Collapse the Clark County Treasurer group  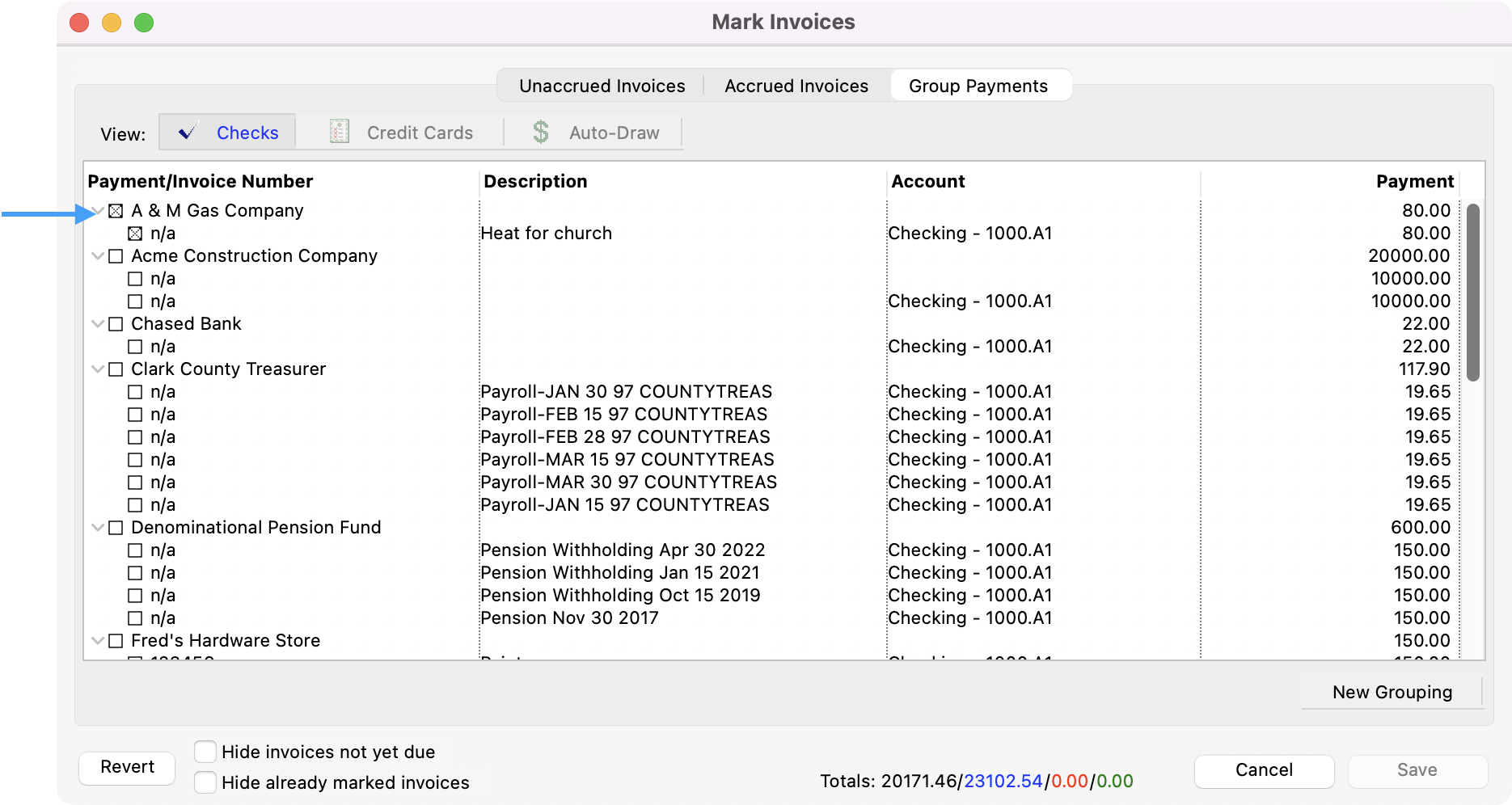click(98, 369)
